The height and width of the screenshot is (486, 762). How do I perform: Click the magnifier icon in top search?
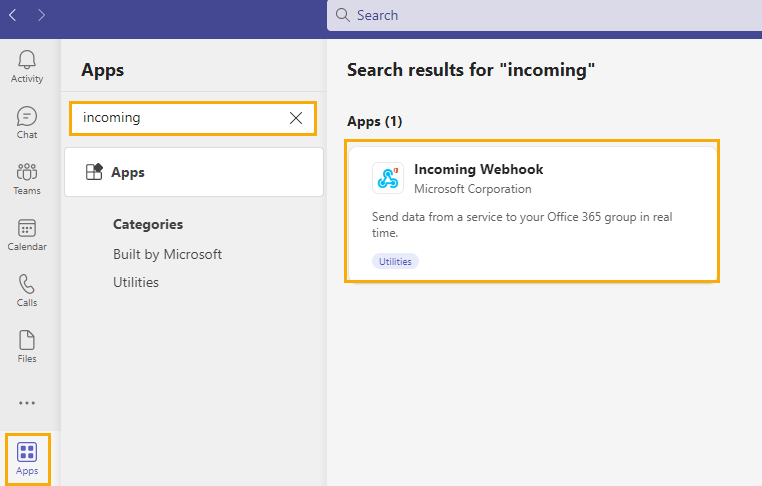[x=343, y=15]
